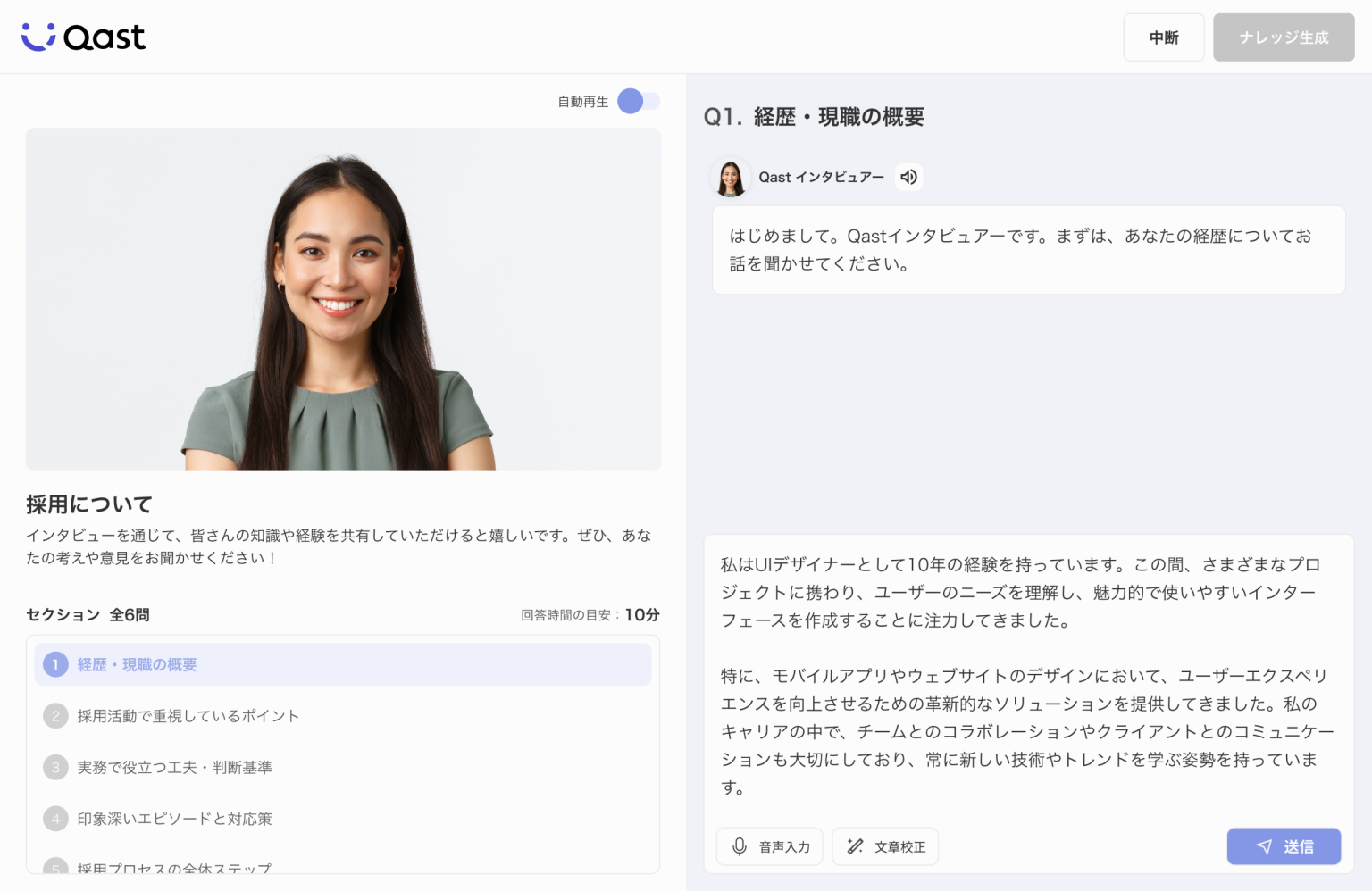Click the circled 3 badge beside 実務で役立つ工夫
Image resolution: width=1372 pixels, height=891 pixels.
point(55,767)
